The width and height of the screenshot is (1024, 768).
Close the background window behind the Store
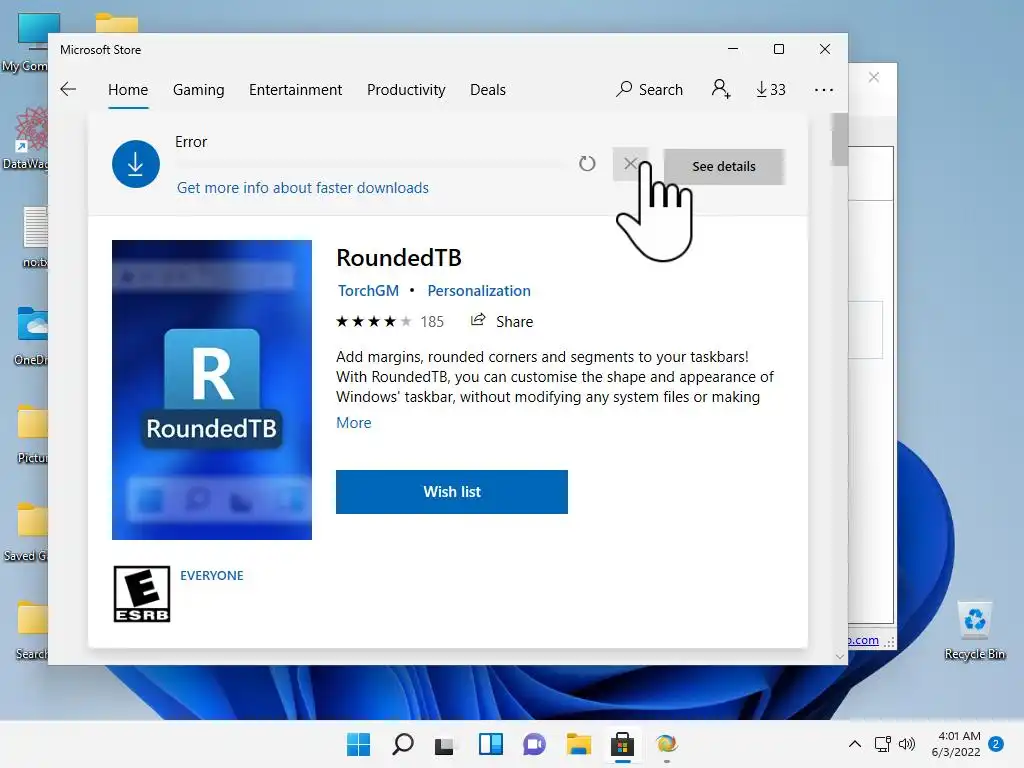pos(874,77)
